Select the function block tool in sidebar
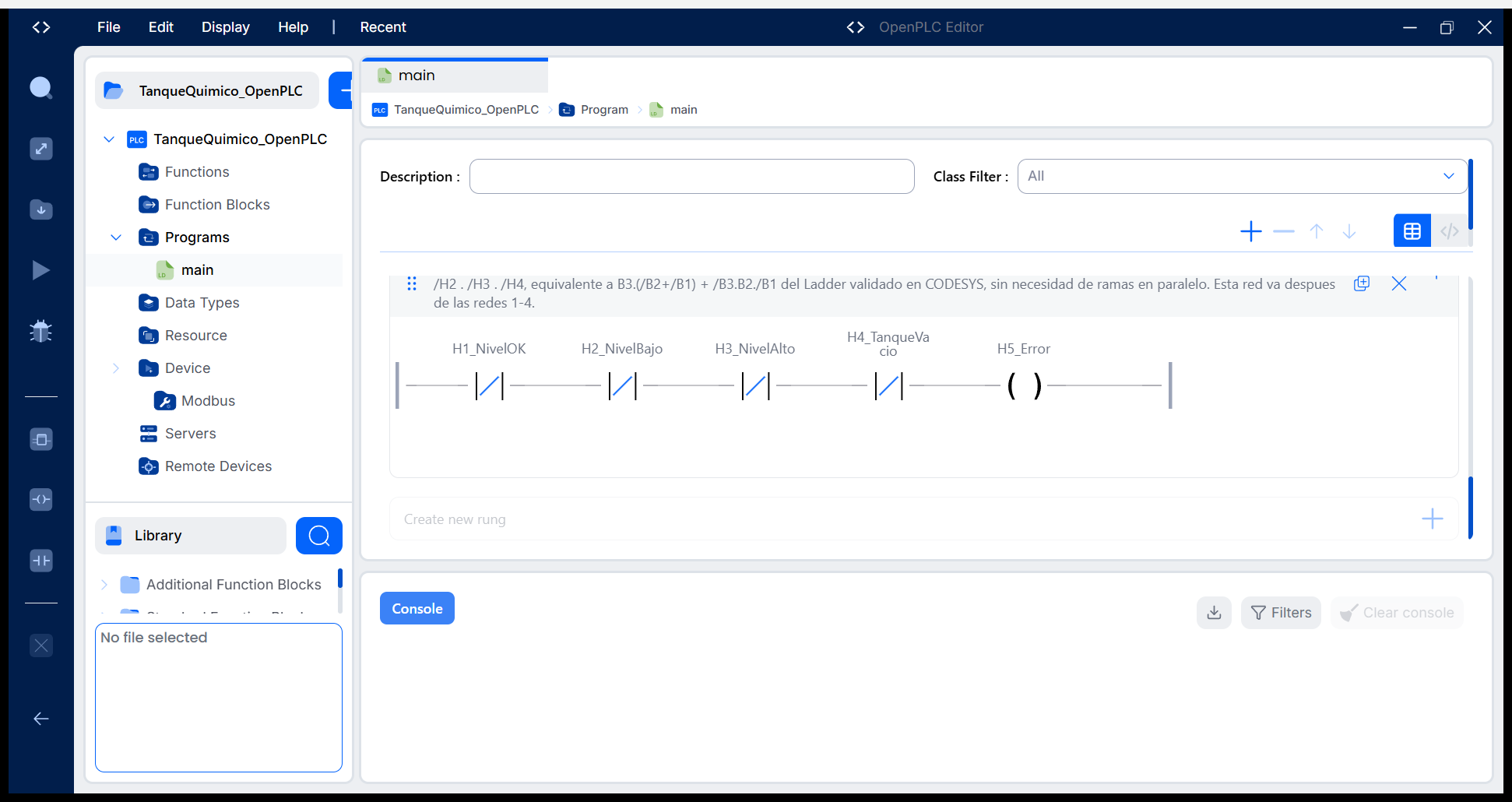This screenshot has width=1512, height=802. [41, 439]
